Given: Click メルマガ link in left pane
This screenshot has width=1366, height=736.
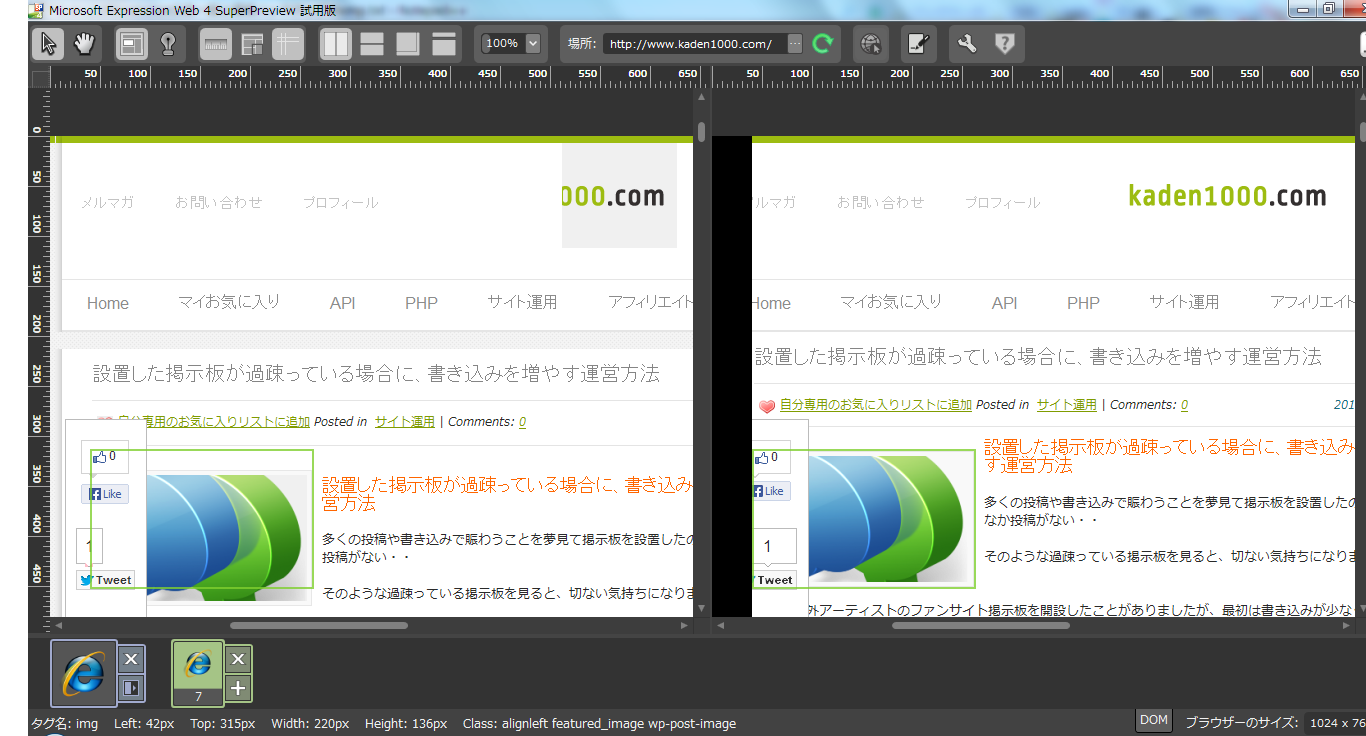Looking at the screenshot, I should tap(107, 202).
